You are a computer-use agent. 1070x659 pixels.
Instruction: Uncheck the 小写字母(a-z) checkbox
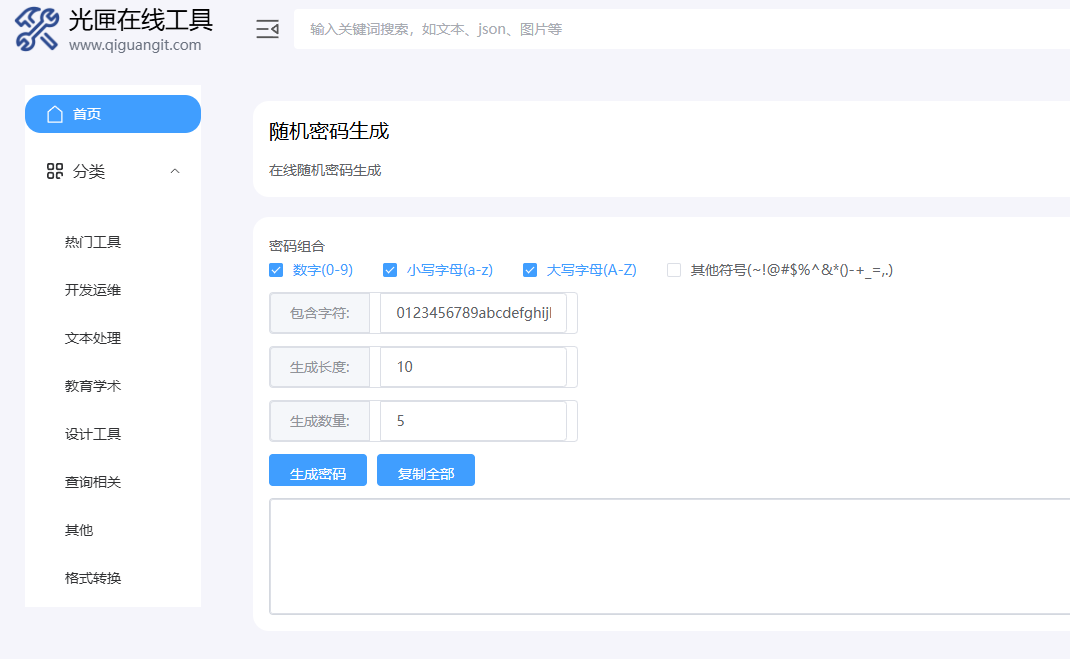[390, 270]
